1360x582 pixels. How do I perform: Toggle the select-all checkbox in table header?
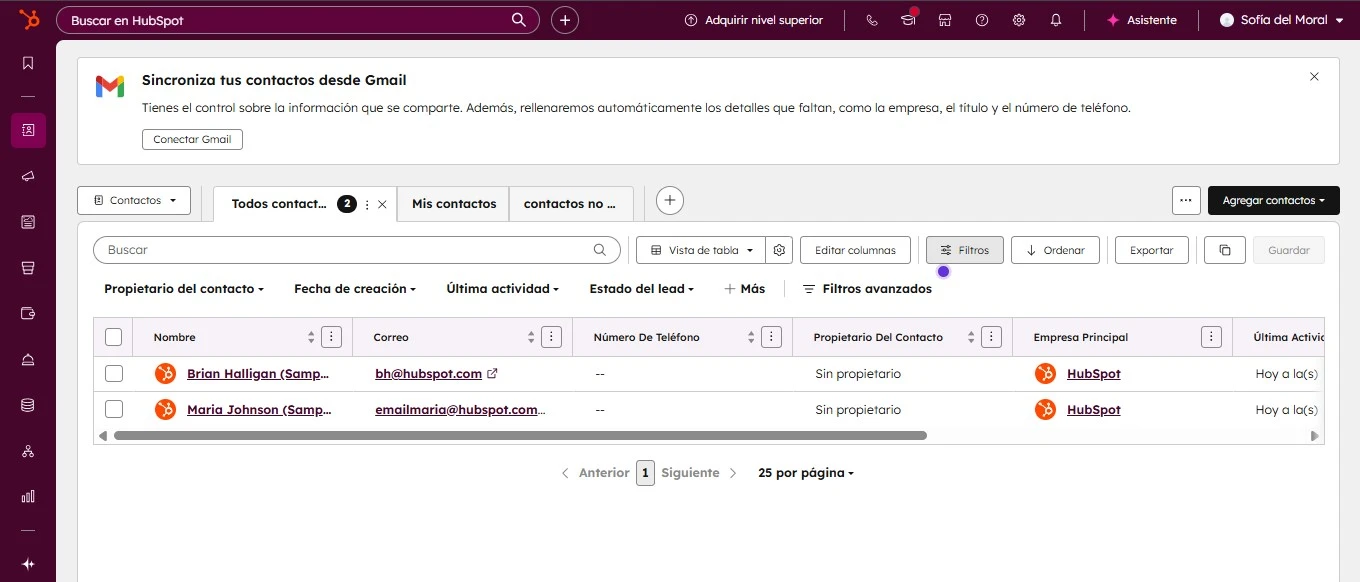tap(114, 337)
